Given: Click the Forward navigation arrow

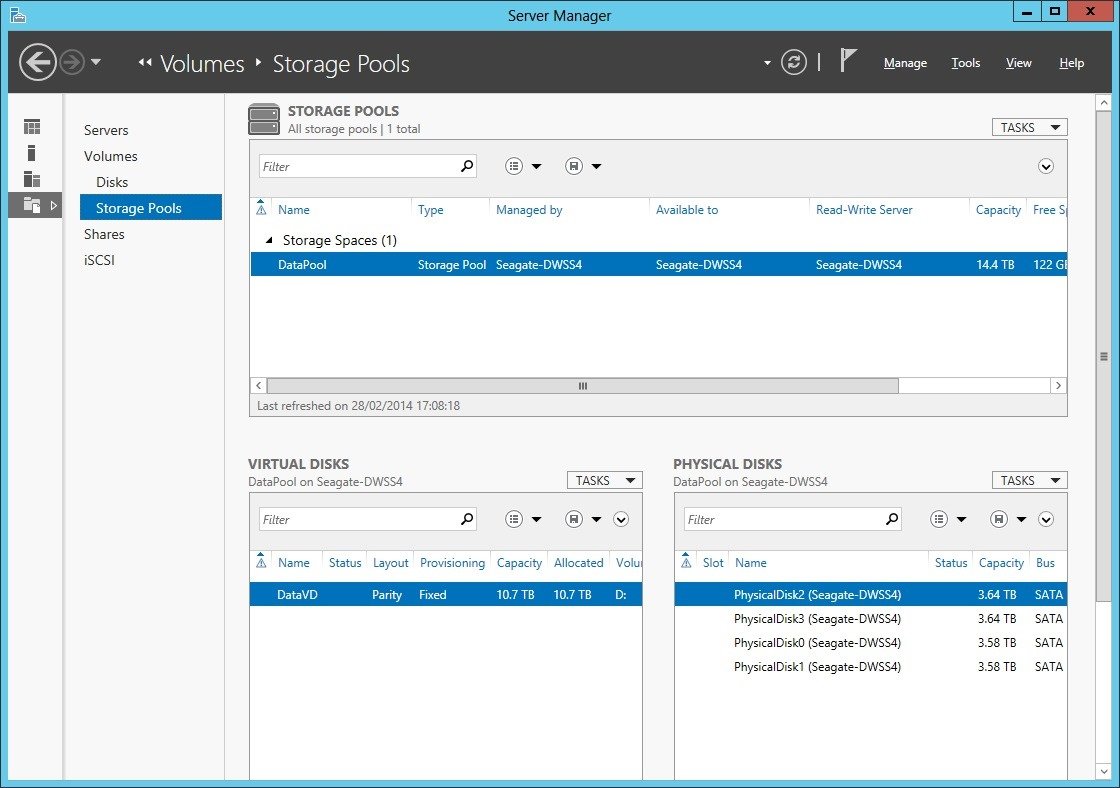Looking at the screenshot, I should 72,62.
